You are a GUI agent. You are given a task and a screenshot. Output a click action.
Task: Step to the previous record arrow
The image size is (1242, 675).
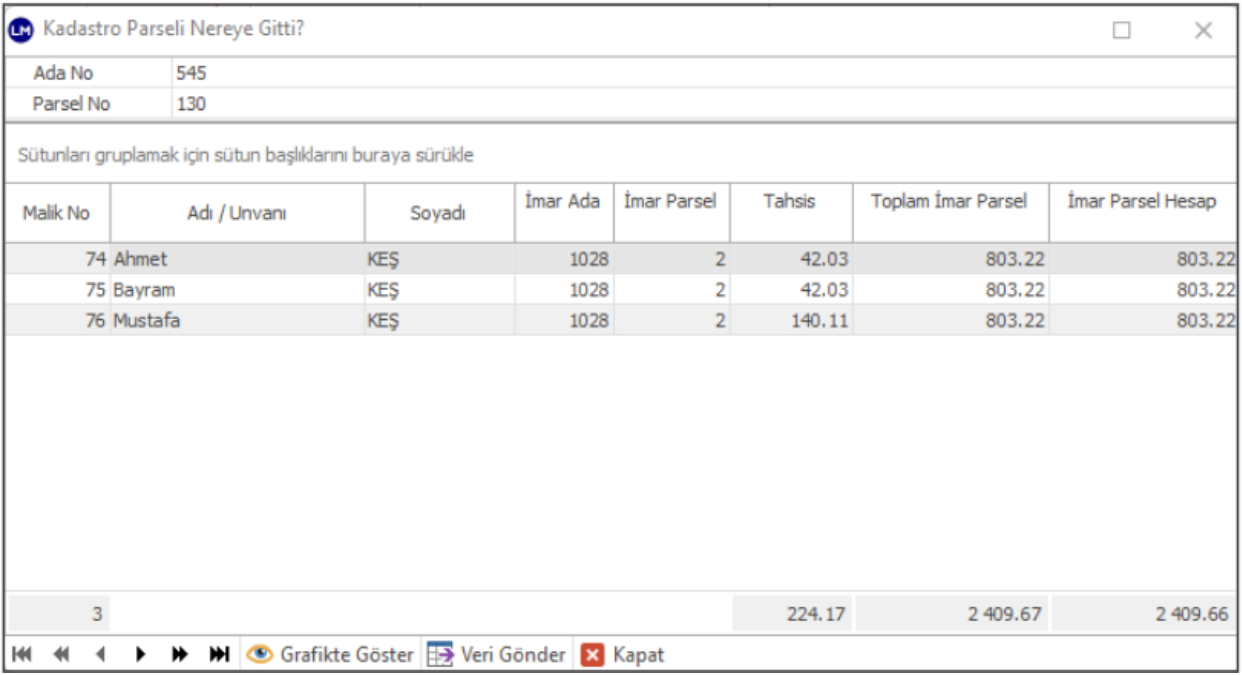point(100,655)
